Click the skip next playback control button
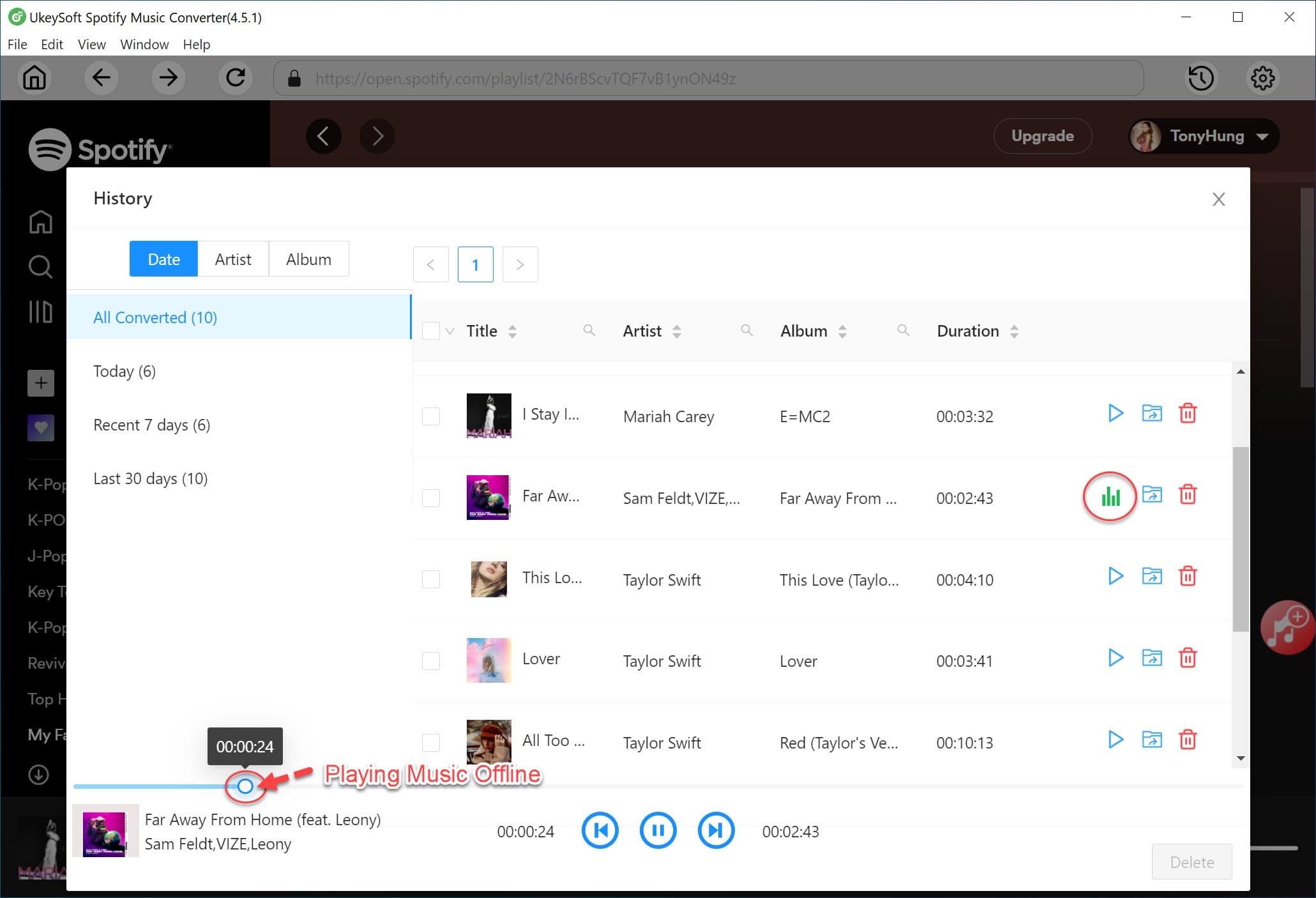The width and height of the screenshot is (1316, 898). [716, 831]
